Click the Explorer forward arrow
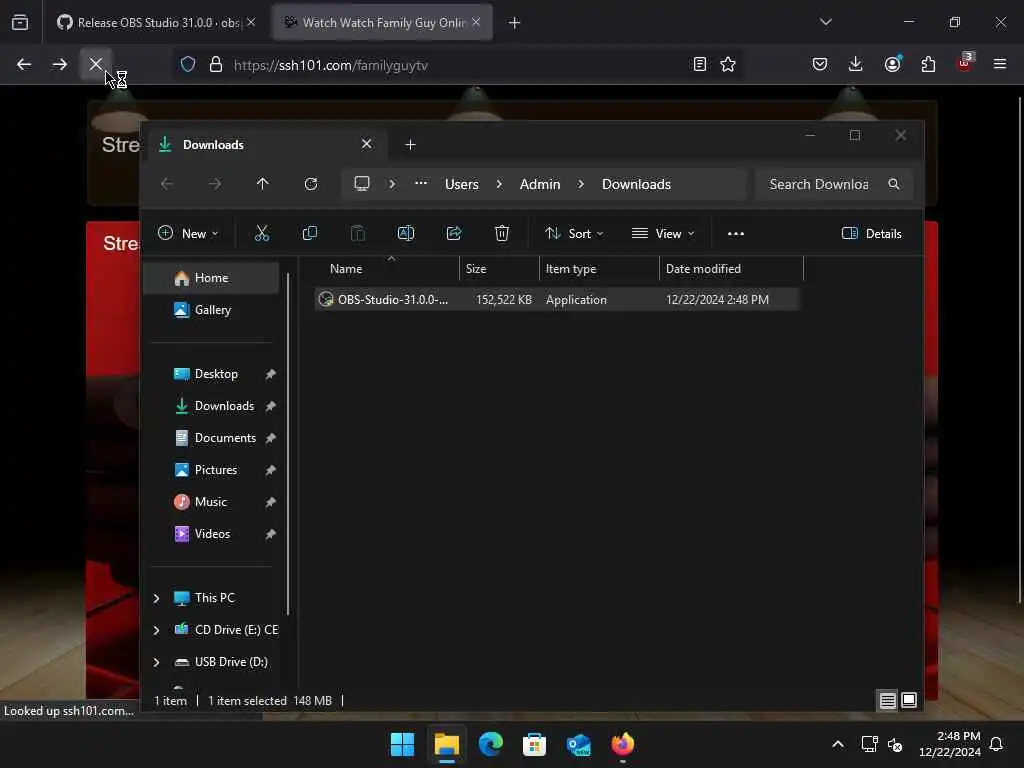Viewport: 1024px width, 768px height. (215, 184)
